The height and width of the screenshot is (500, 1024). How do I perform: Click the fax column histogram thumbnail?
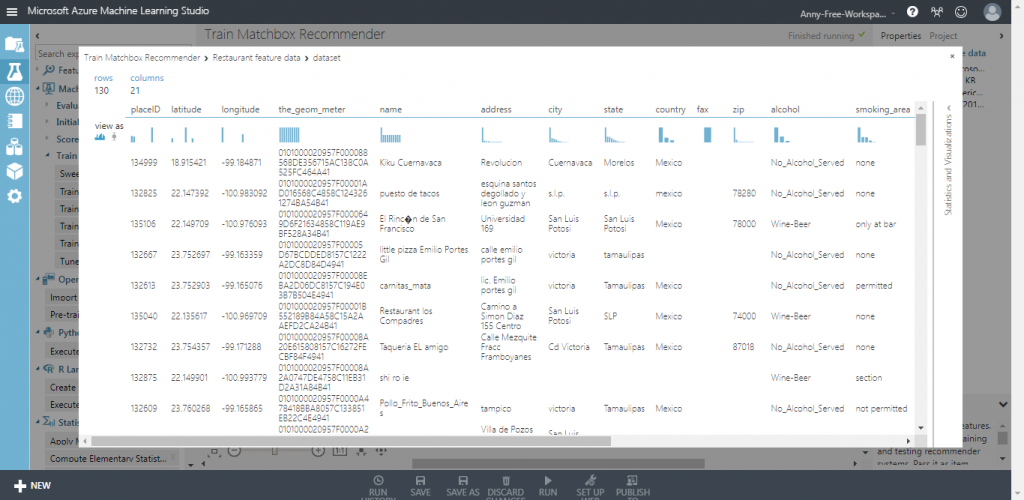click(707, 135)
